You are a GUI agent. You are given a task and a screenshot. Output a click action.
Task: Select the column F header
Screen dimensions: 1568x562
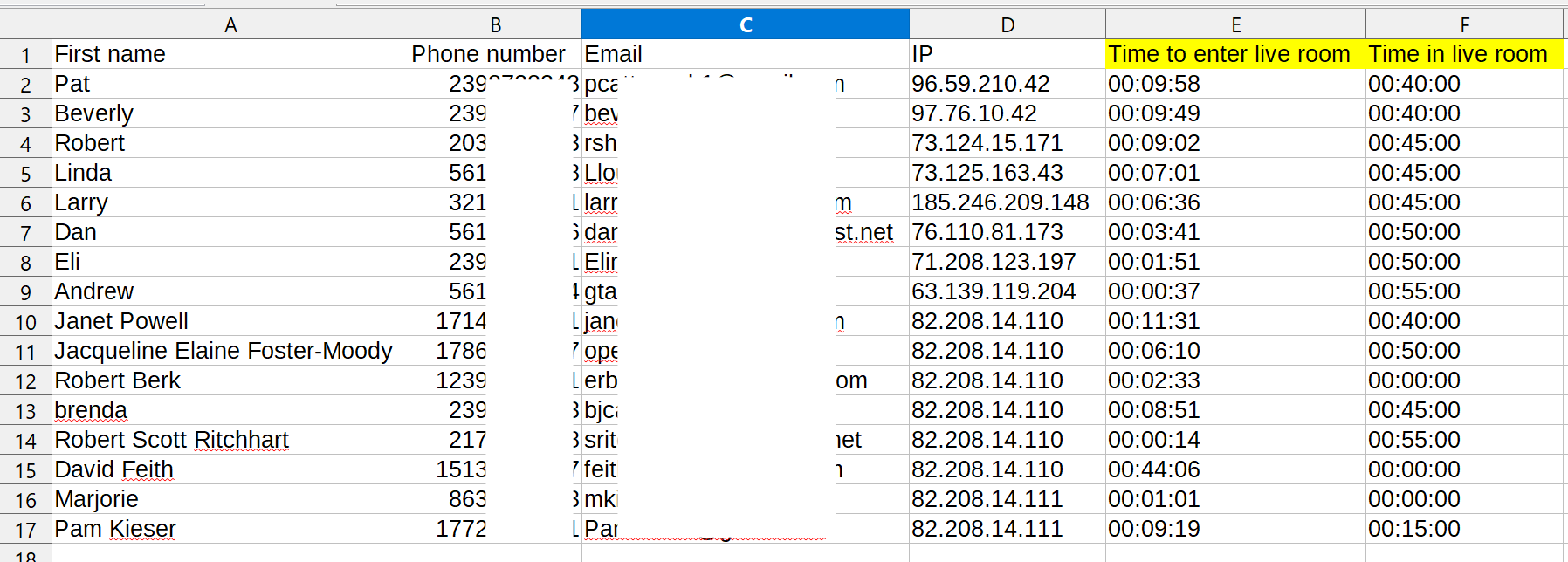[x=1464, y=24]
